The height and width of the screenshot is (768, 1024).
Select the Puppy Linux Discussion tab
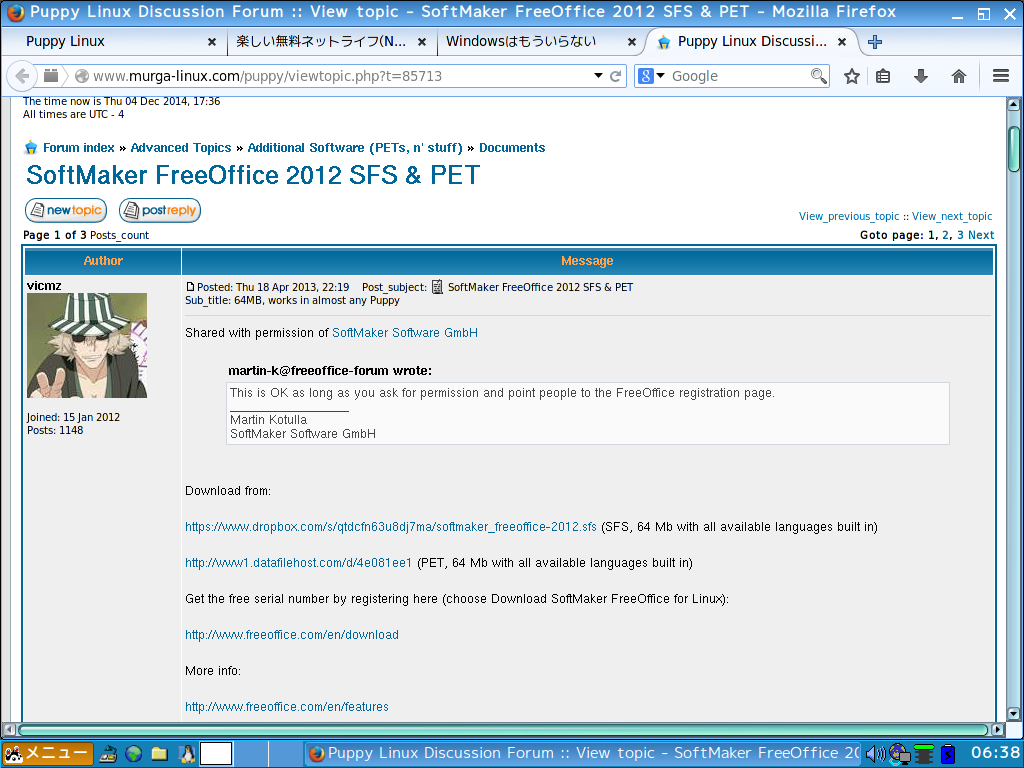(752, 42)
